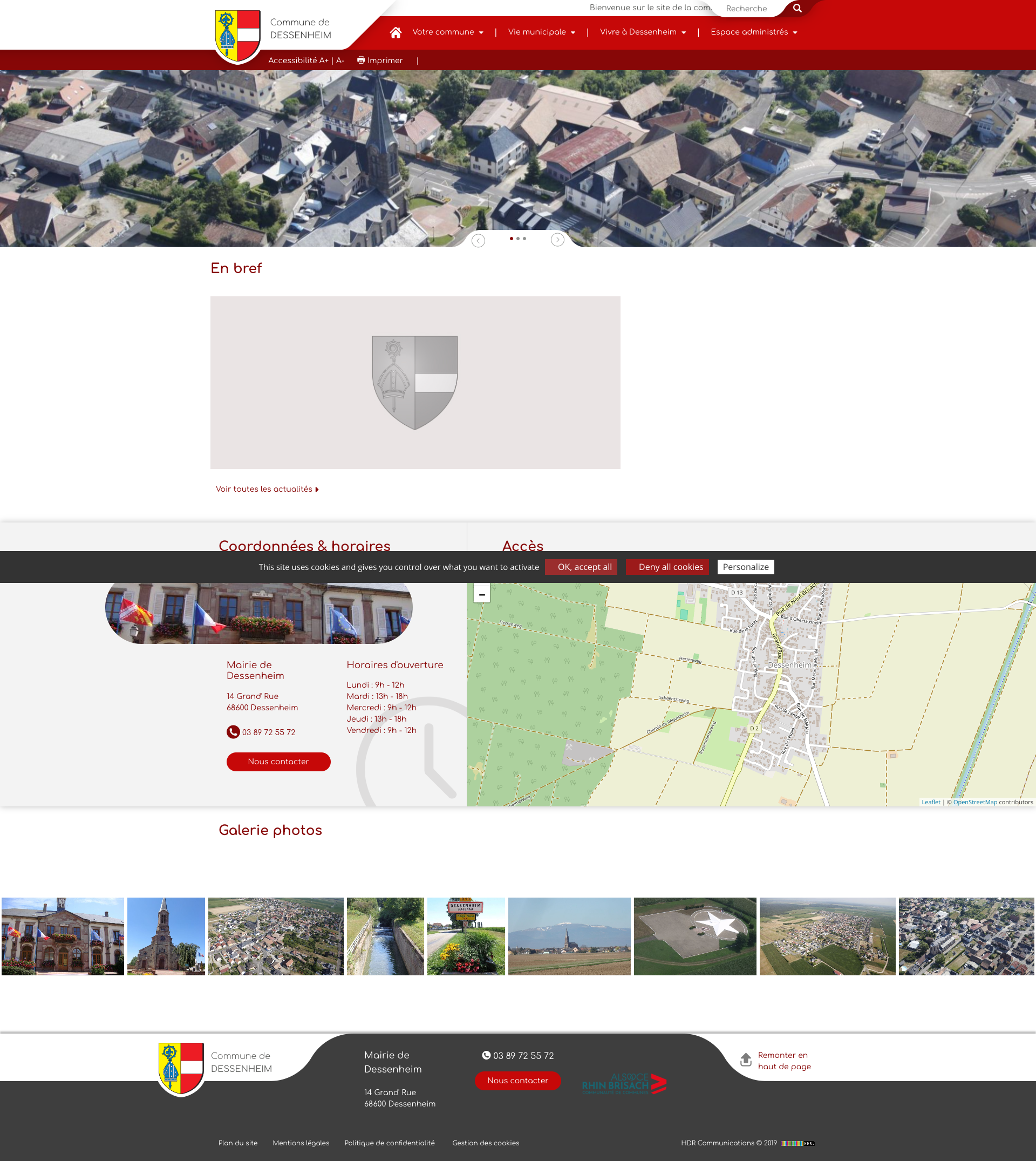Click the upward arrow icon to return to top
The image size is (1036, 1161).
pos(746,1060)
